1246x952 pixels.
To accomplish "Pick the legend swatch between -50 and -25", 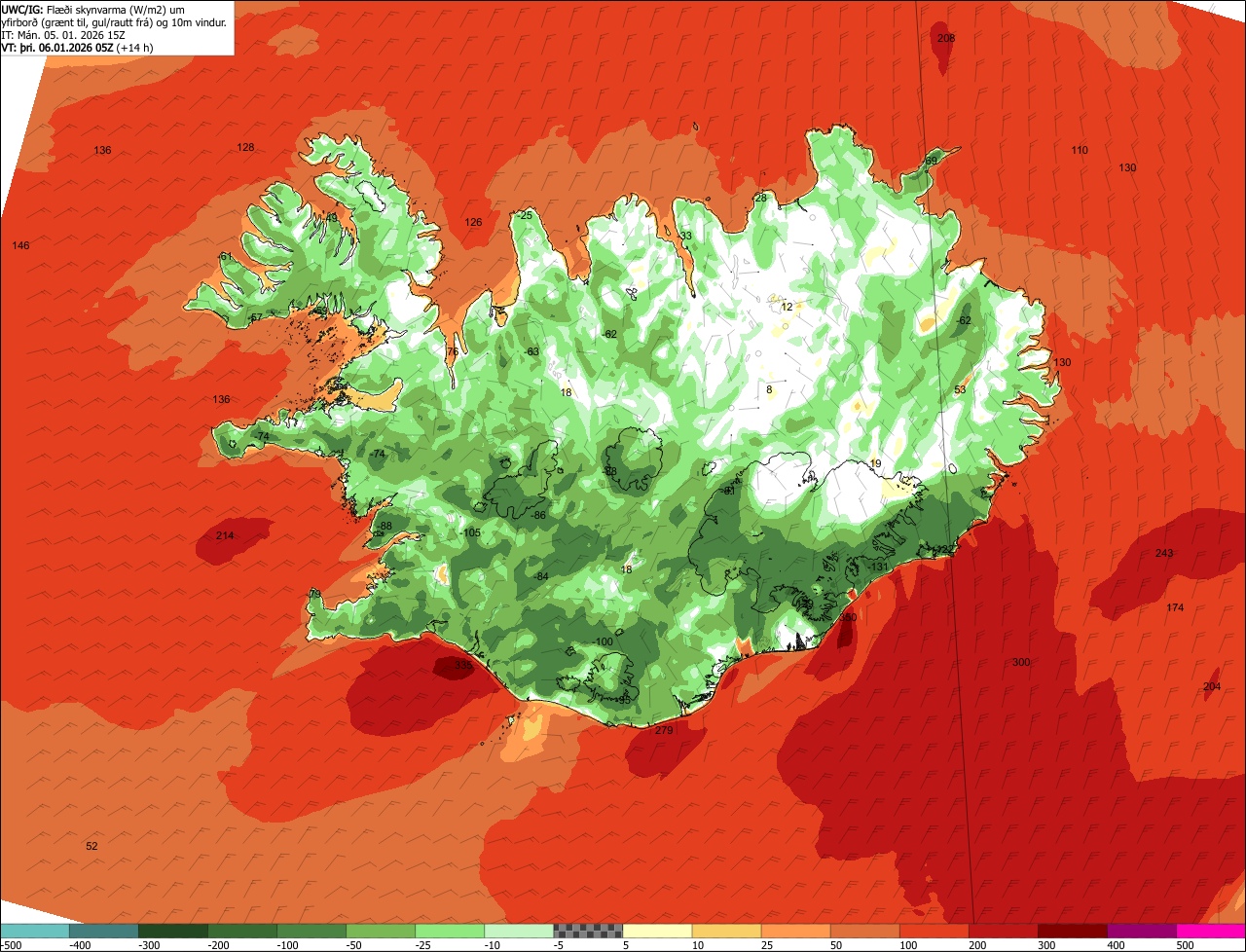I will pyautogui.click(x=381, y=930).
